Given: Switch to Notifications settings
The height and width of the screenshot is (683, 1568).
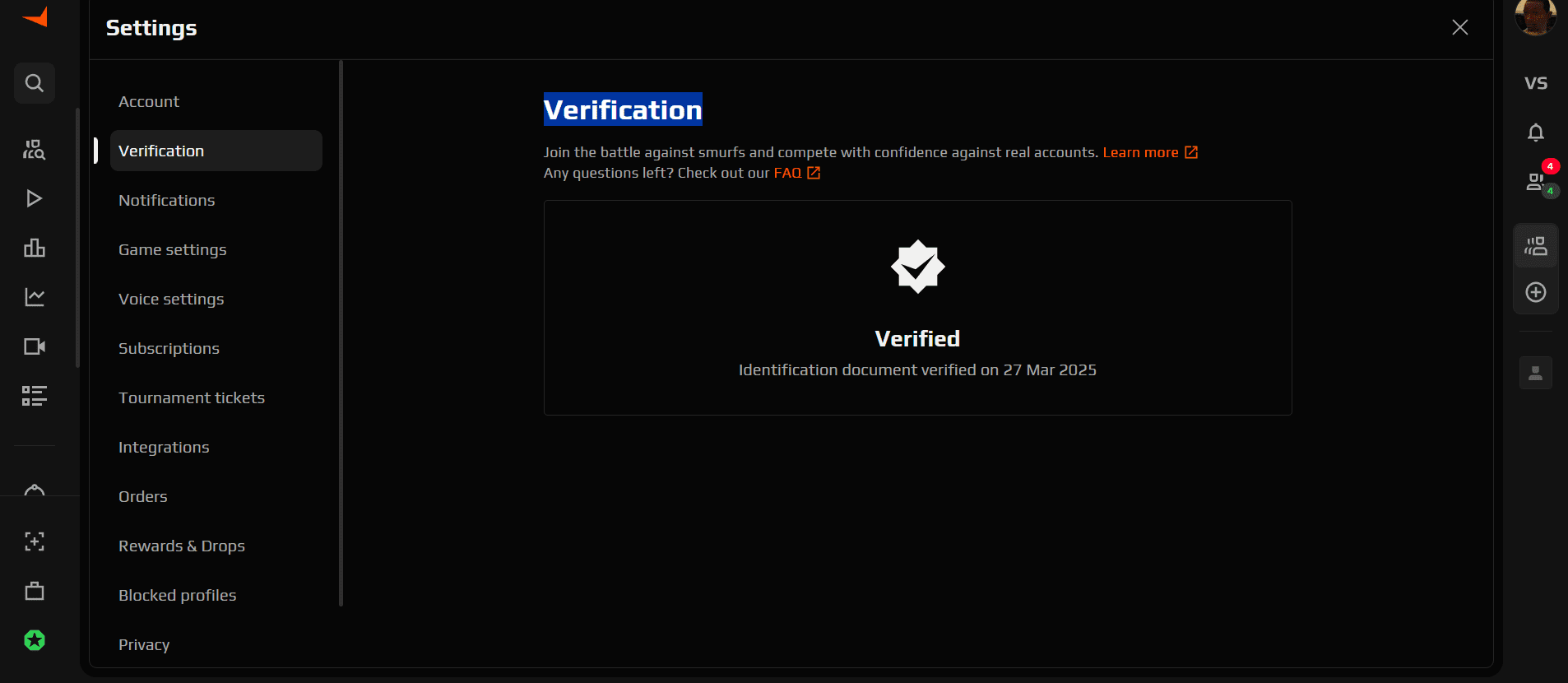Looking at the screenshot, I should point(166,200).
